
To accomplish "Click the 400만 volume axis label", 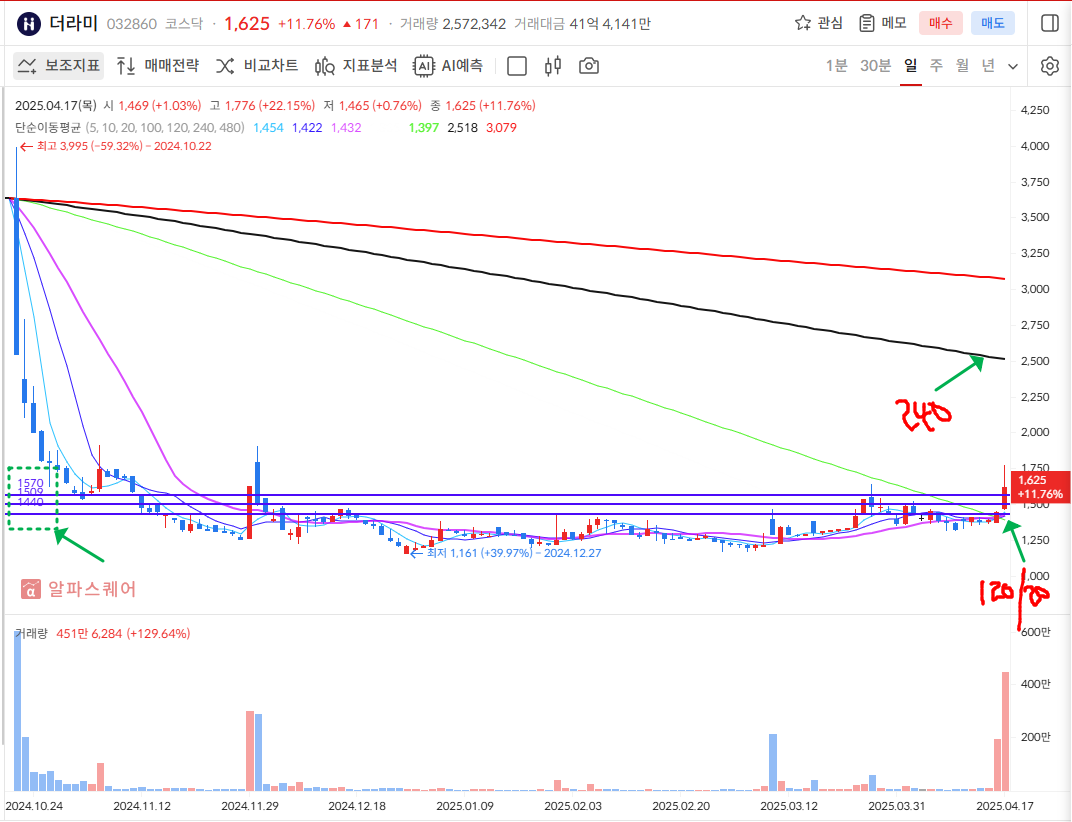I will 1036,684.
